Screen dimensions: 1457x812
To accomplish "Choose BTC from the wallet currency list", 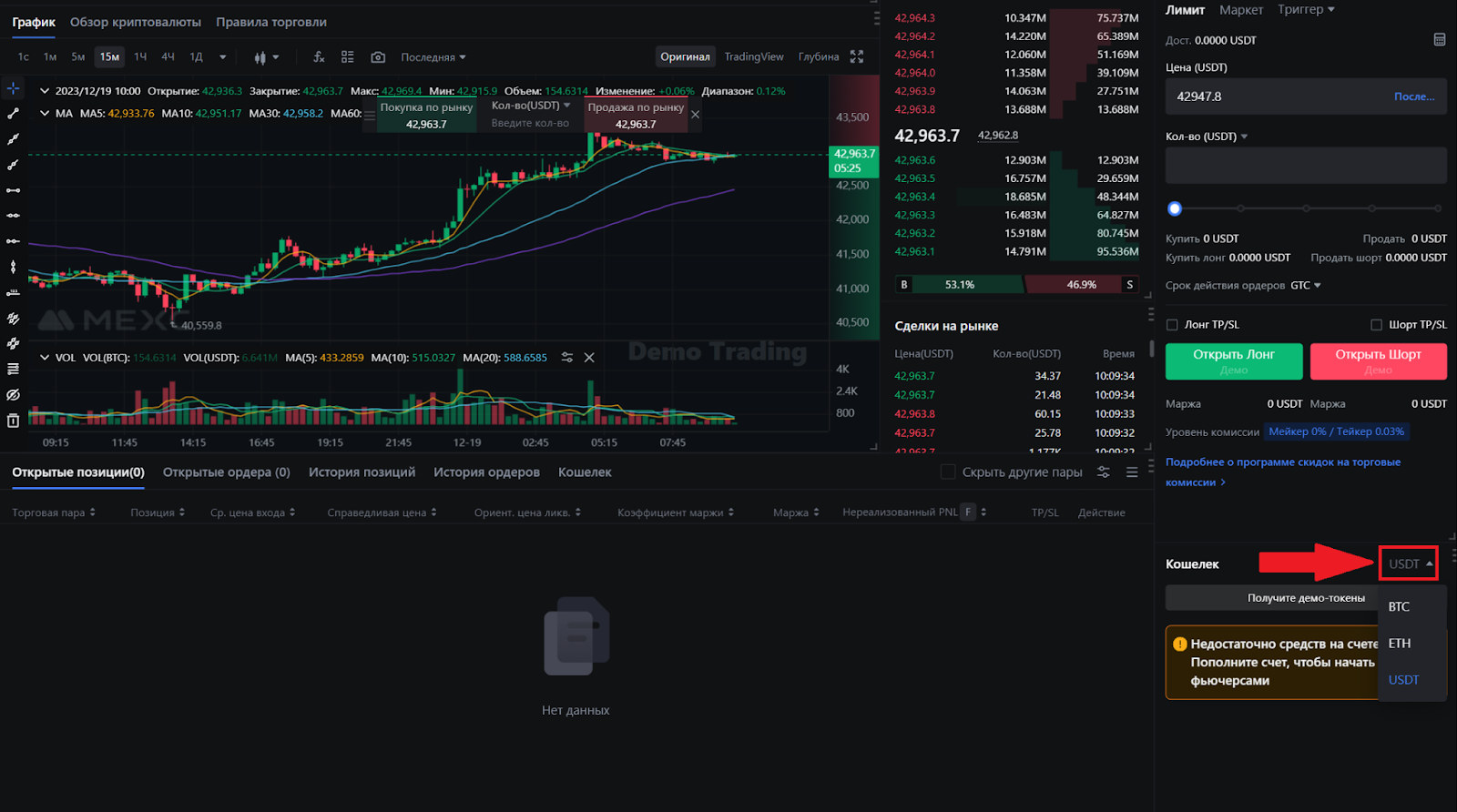I will click(x=1399, y=606).
